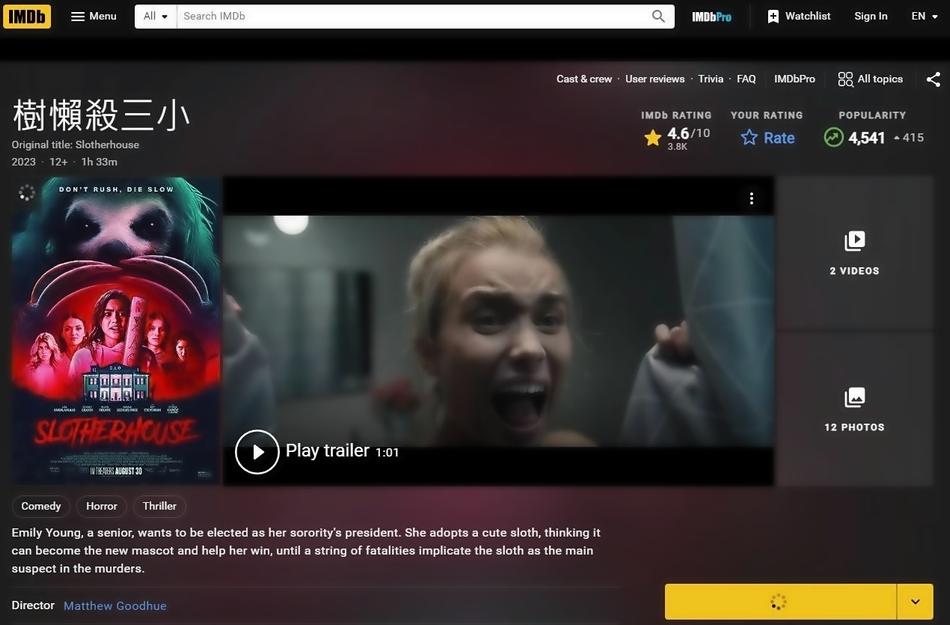Open the Watchlist
The width and height of the screenshot is (950, 625).
click(799, 16)
